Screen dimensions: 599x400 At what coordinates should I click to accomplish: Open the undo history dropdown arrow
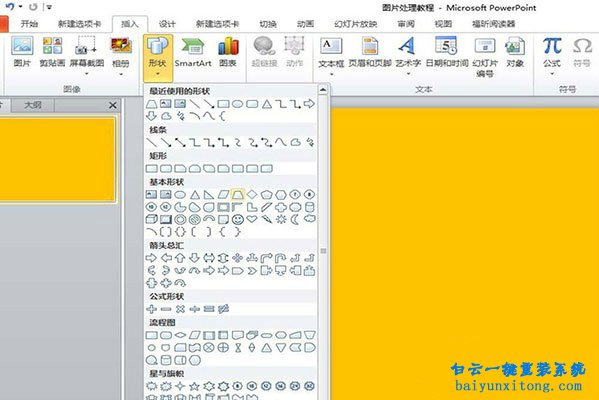tap(20, 7)
